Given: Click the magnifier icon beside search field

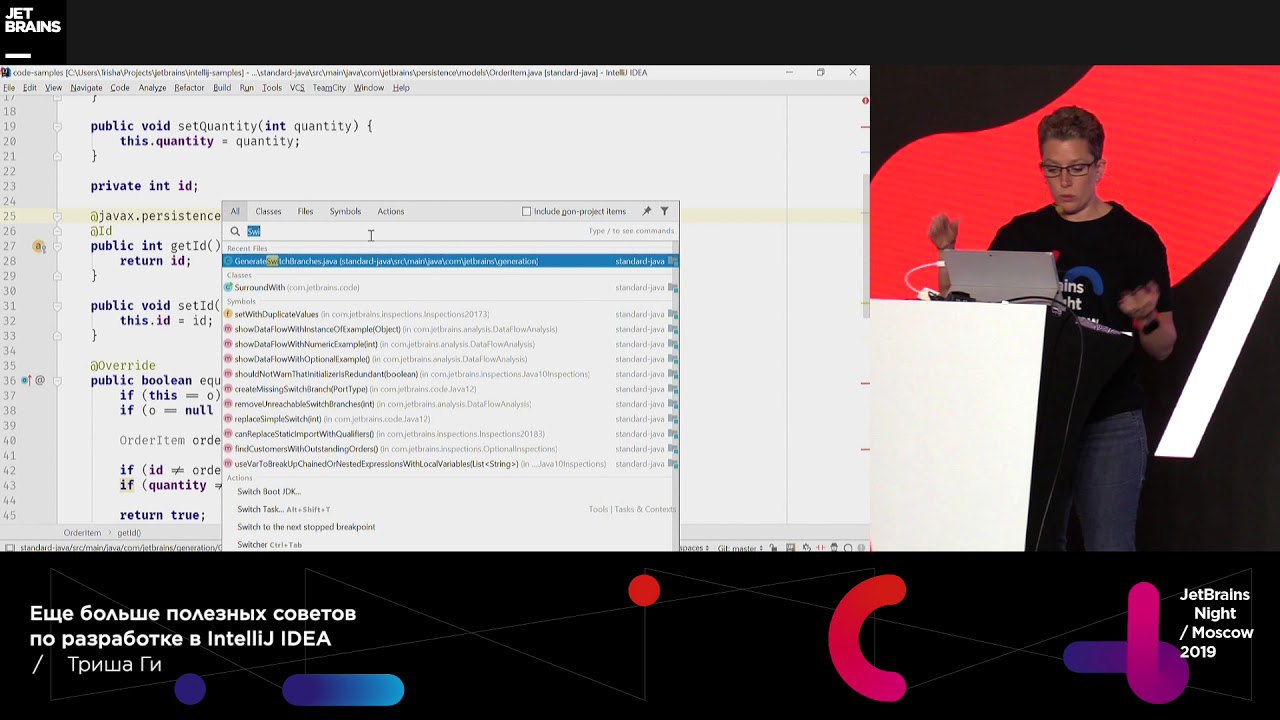Looking at the screenshot, I should tap(236, 231).
